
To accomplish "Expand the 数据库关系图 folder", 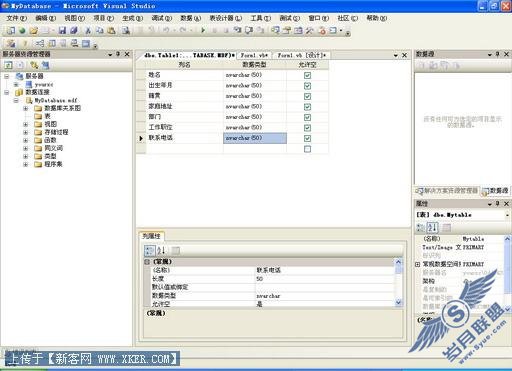I will (x=26, y=108).
